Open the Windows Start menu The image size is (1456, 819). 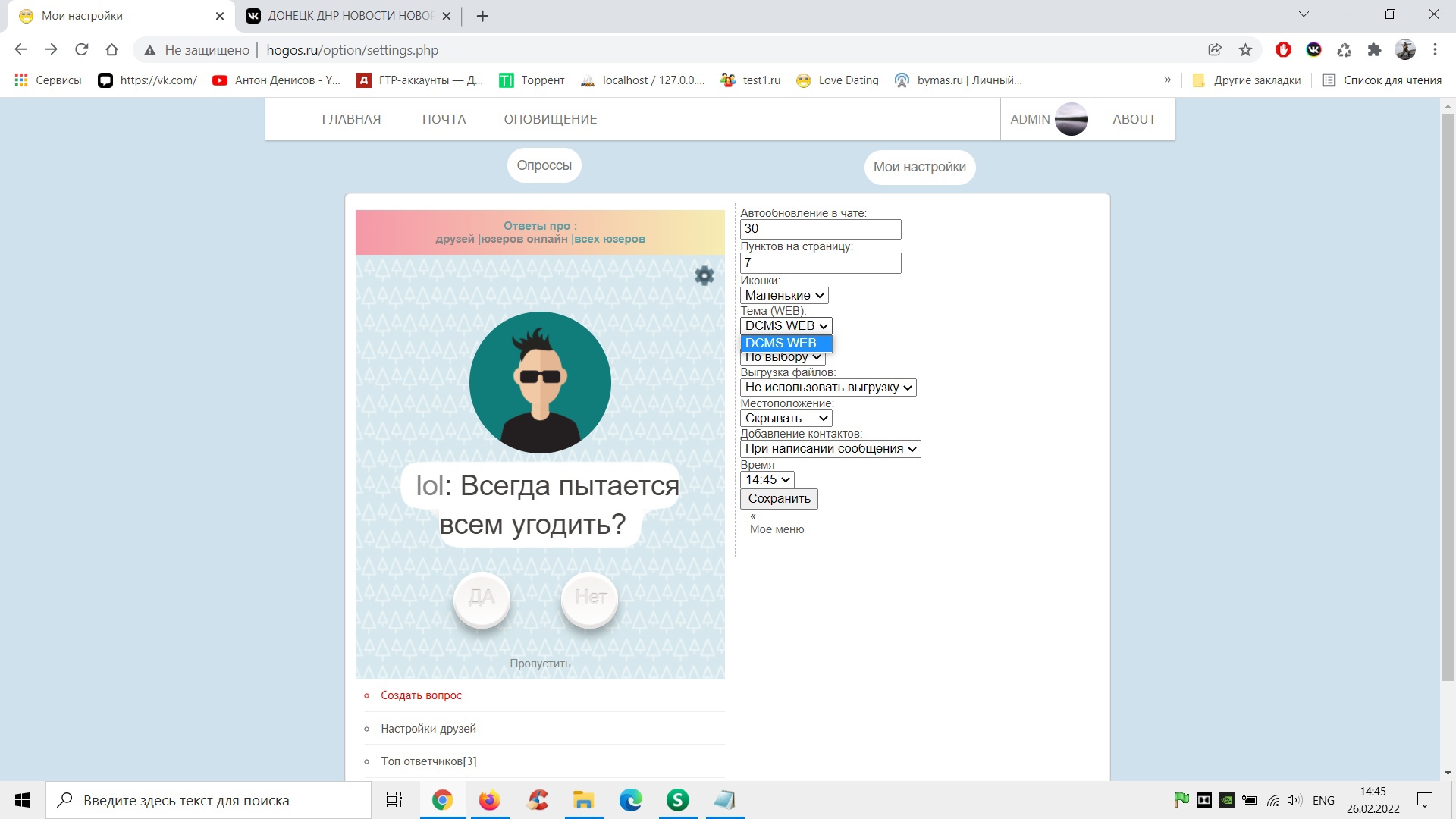(23, 800)
